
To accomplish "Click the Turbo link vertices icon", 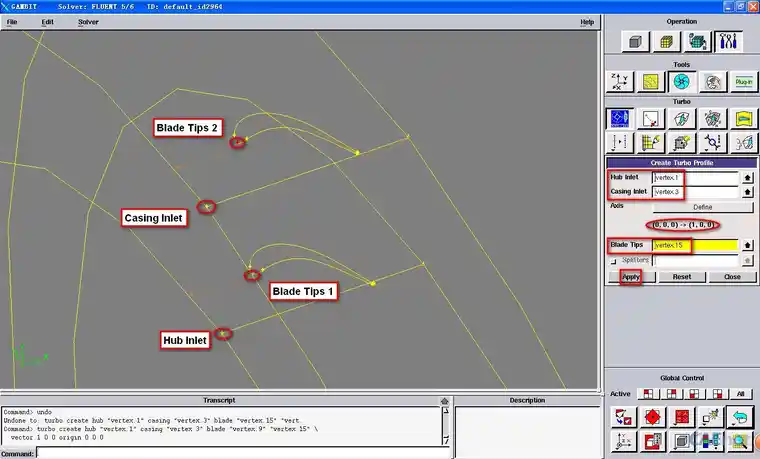I will [x=712, y=142].
